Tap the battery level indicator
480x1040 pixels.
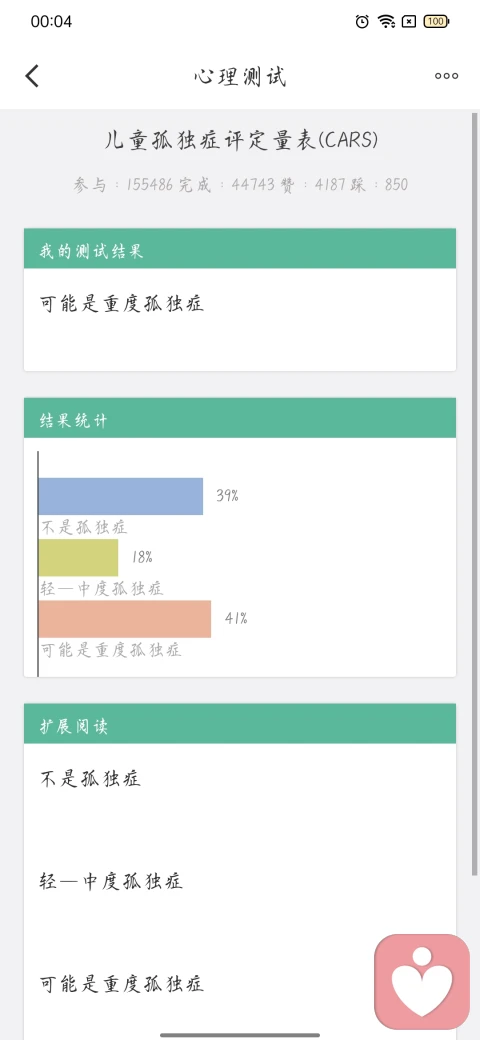[436, 21]
